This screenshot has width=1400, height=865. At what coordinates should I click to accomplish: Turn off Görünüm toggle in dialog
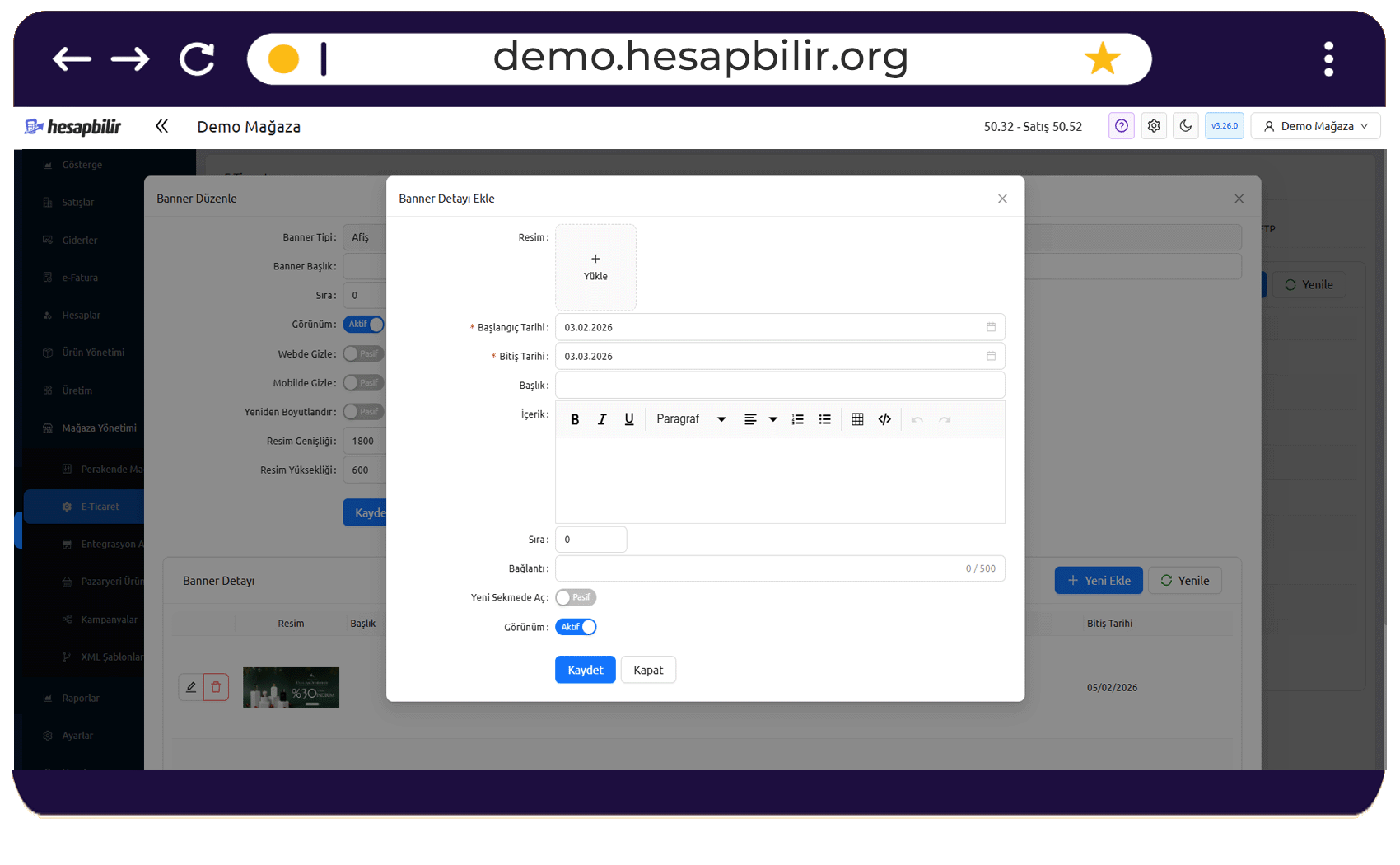click(576, 627)
